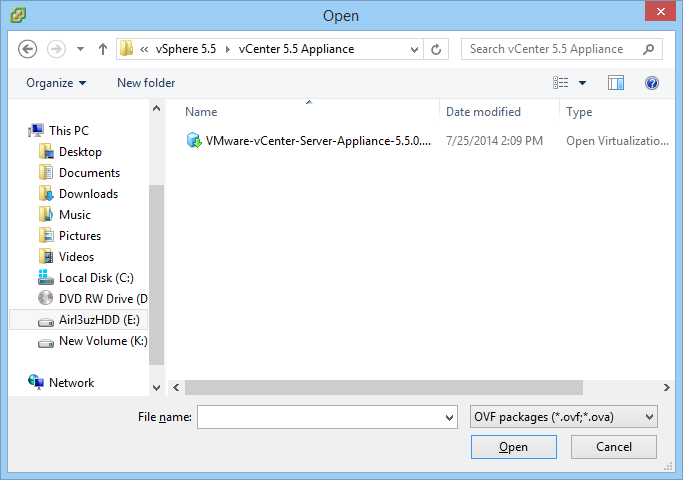The height and width of the screenshot is (480, 683).
Task: Sort by Type column header
Action: pyautogui.click(x=579, y=112)
